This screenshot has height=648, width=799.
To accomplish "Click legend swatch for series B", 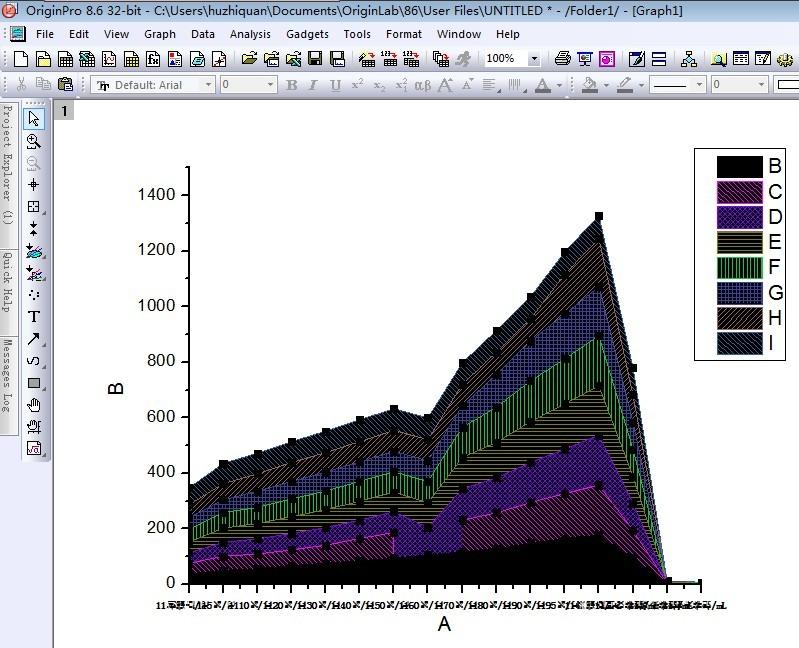I will tap(739, 167).
